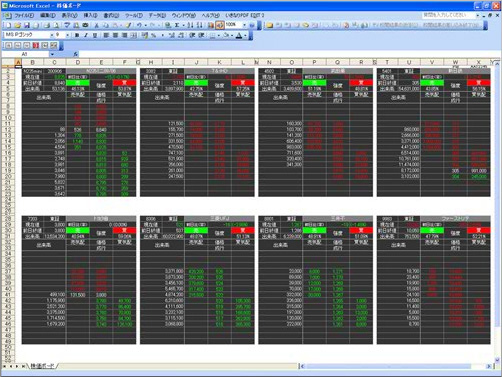Screen dimensions: 502x377
Task: Open the Chart Wizard icon
Action: pyautogui.click(x=210, y=25)
